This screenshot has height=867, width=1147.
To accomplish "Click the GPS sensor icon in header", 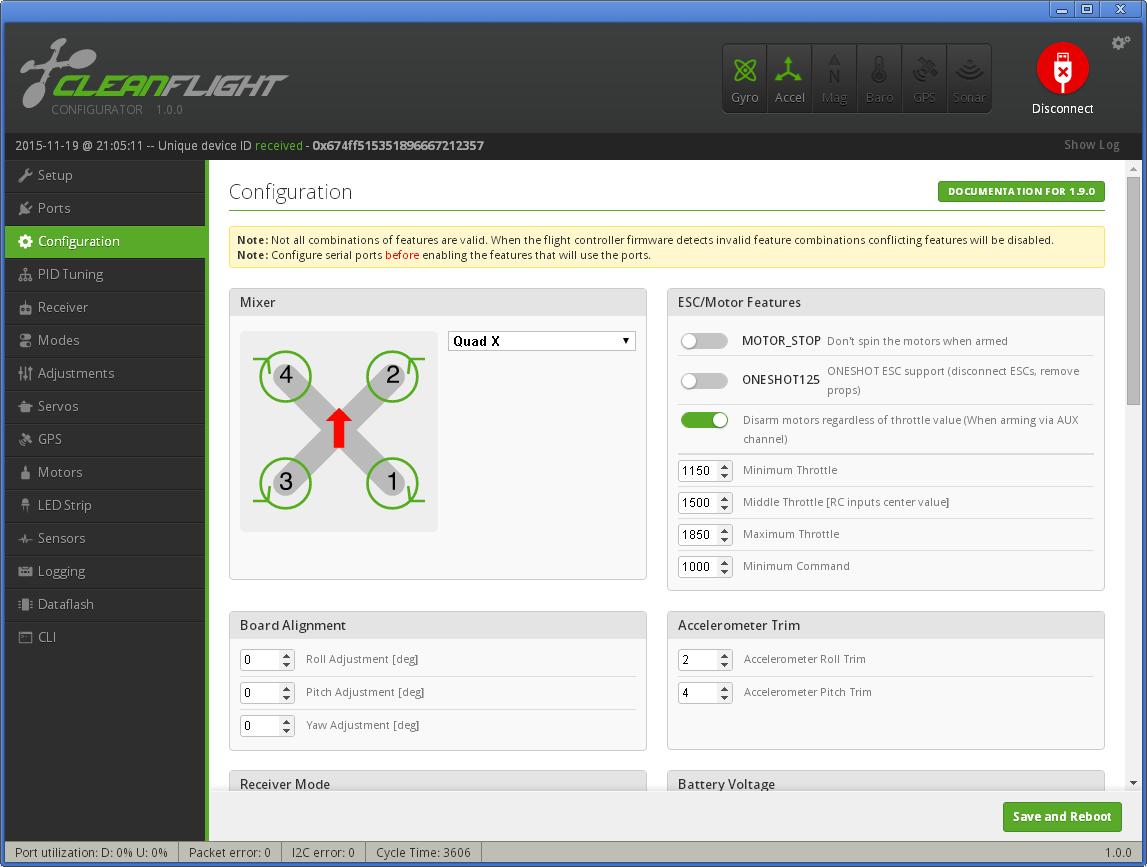I will tap(924, 78).
